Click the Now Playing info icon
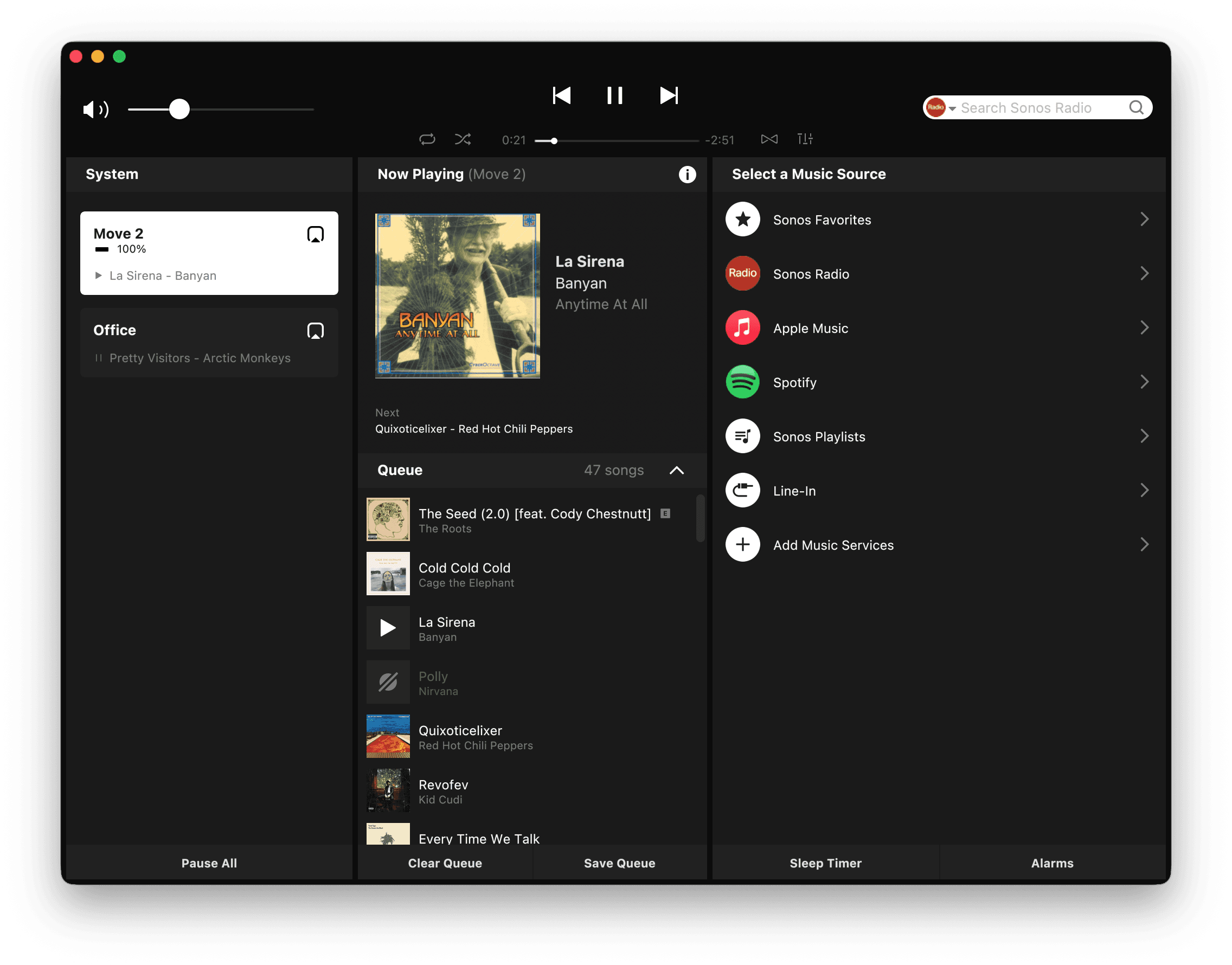The image size is (1232, 965). click(x=686, y=175)
